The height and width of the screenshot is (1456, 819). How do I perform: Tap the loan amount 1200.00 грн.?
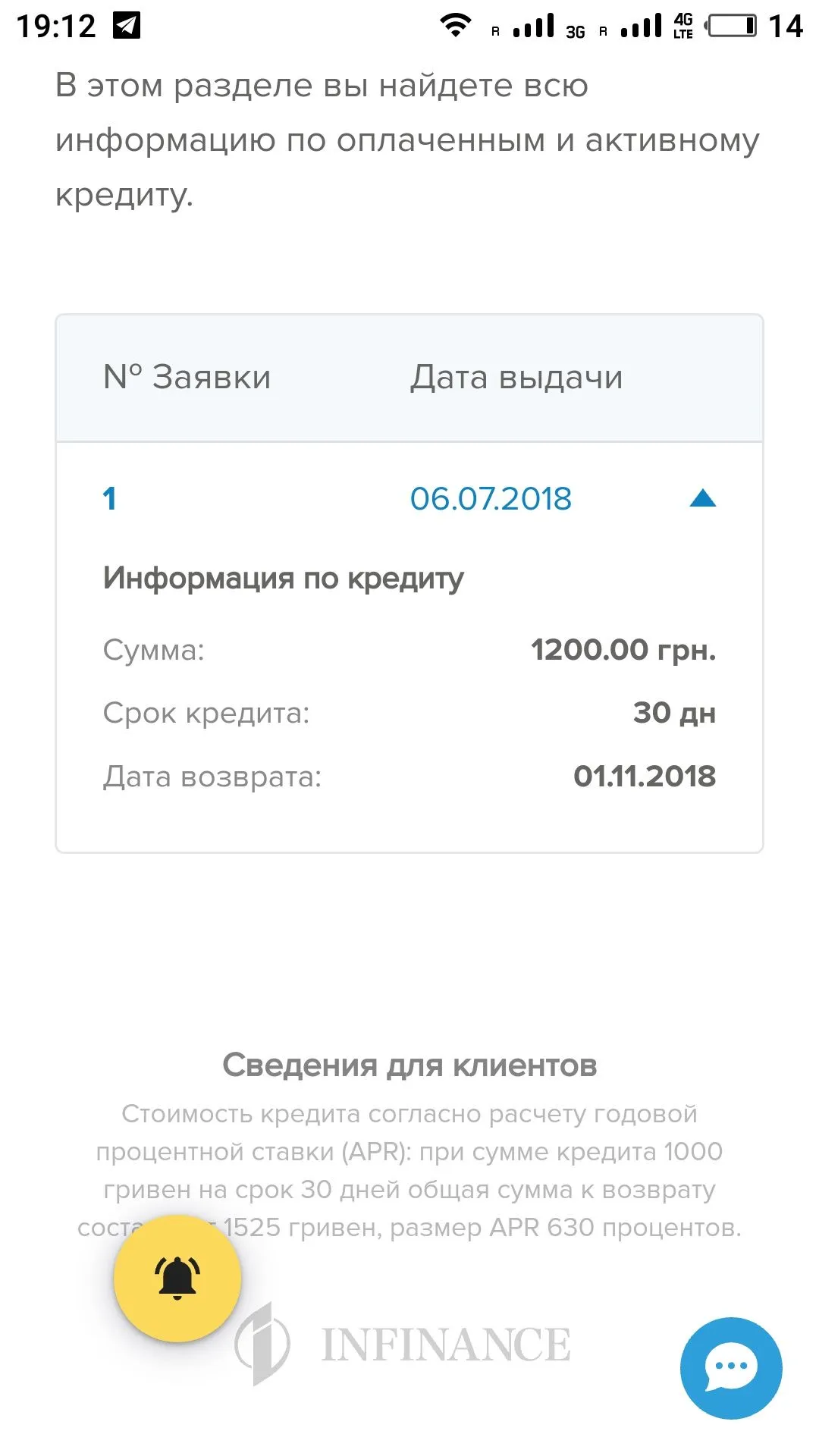[x=623, y=650]
